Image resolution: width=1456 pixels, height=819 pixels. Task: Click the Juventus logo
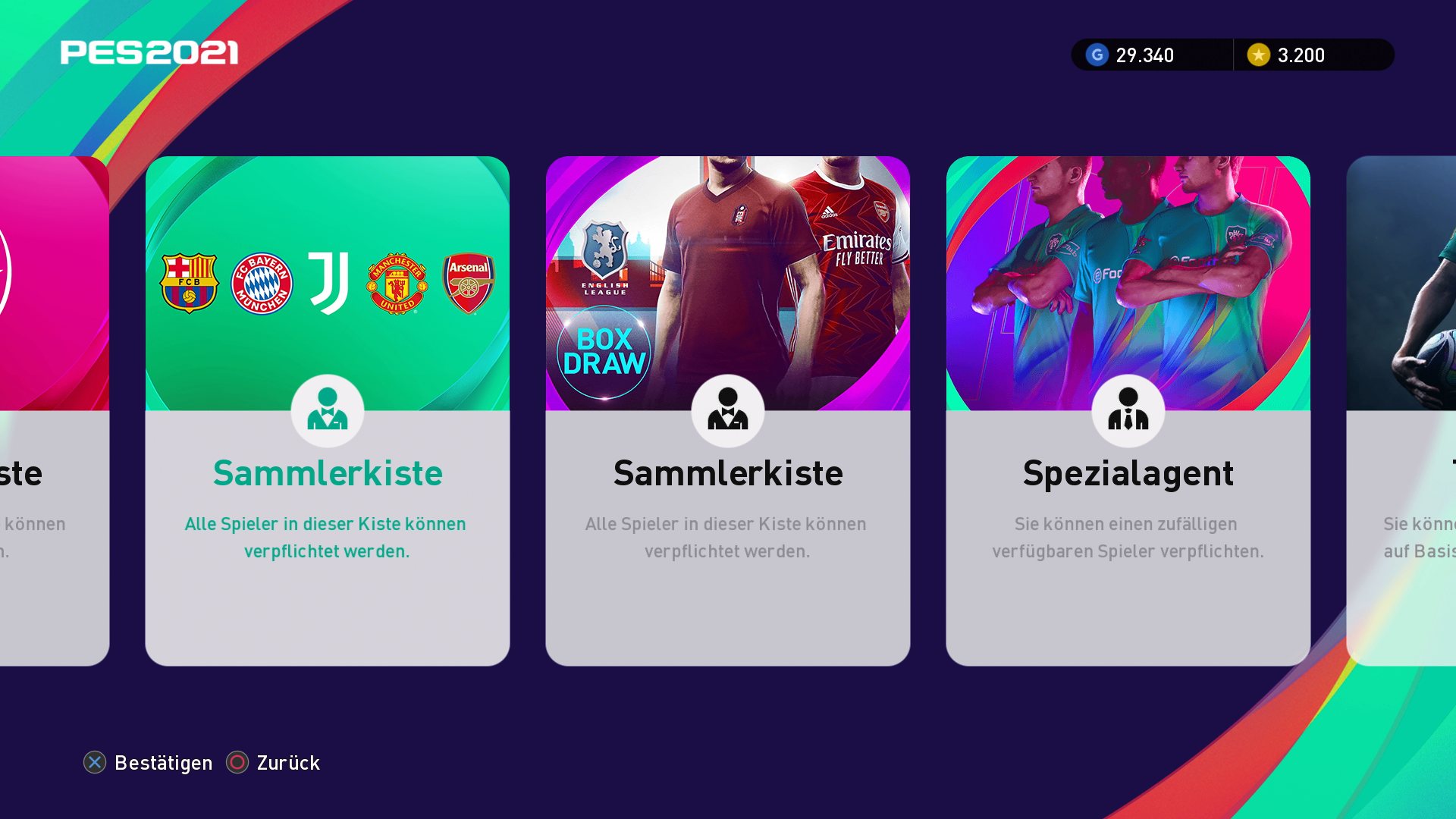[329, 283]
